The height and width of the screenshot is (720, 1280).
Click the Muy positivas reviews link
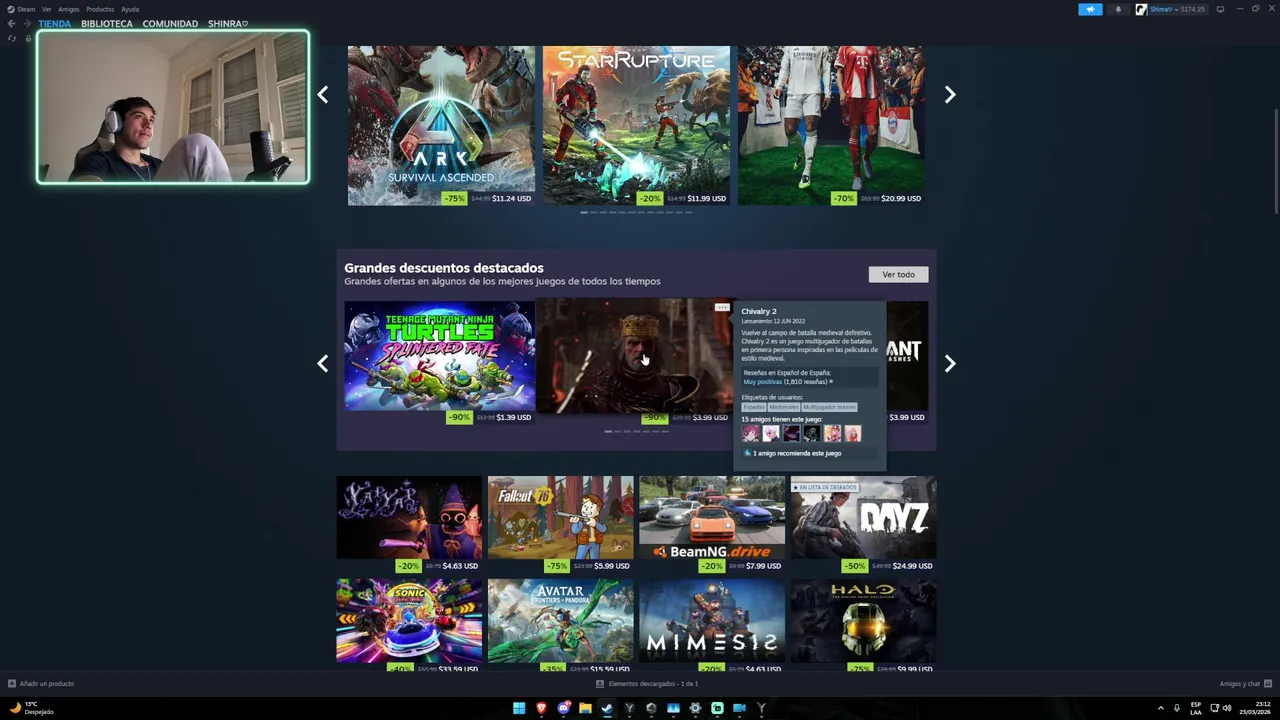[x=762, y=381]
